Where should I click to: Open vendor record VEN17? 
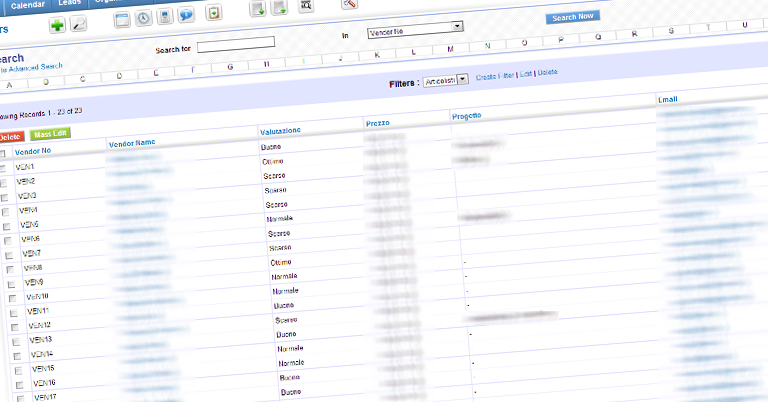point(46,397)
